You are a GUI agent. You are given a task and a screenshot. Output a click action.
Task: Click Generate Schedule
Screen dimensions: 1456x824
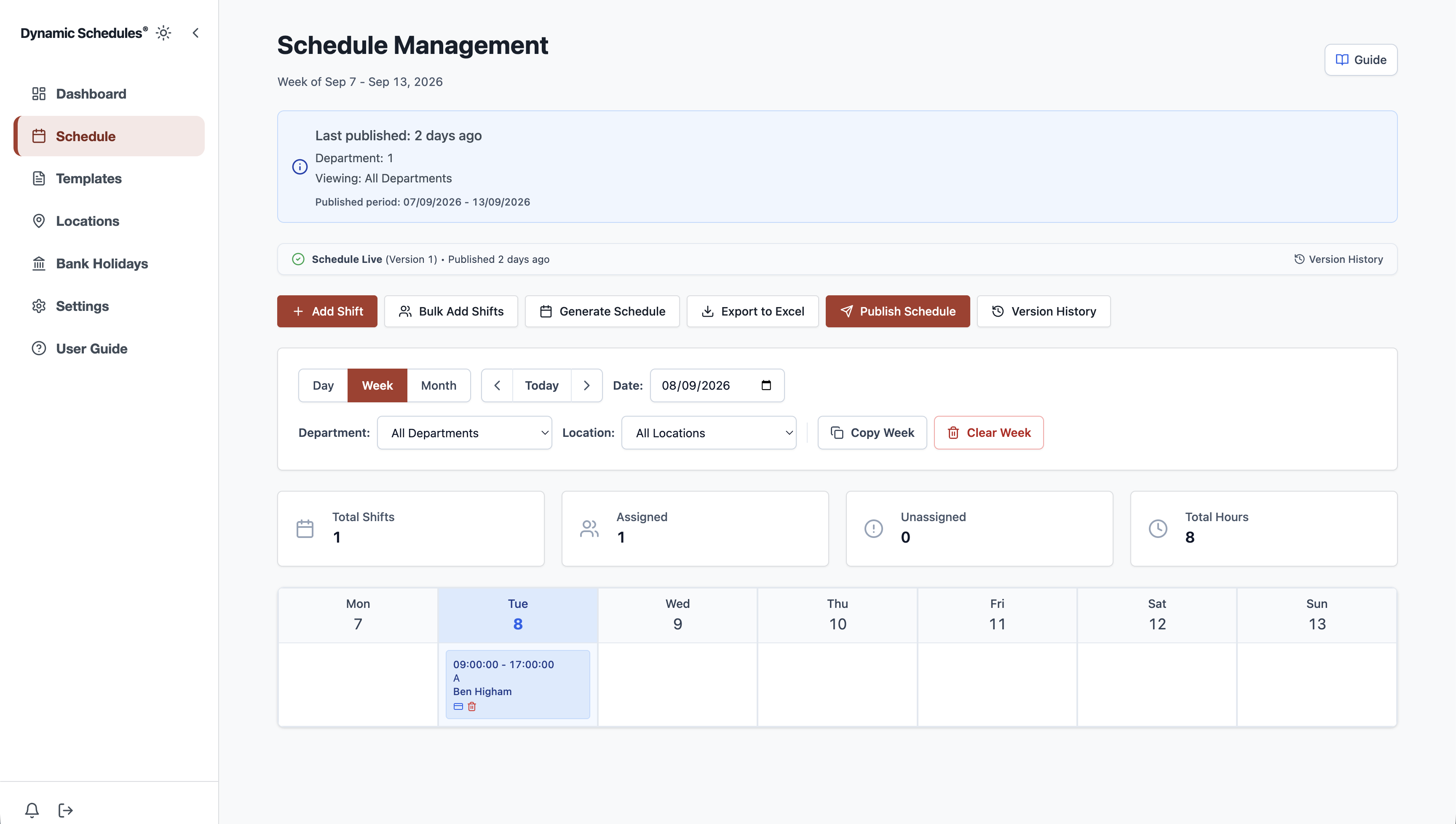[602, 311]
